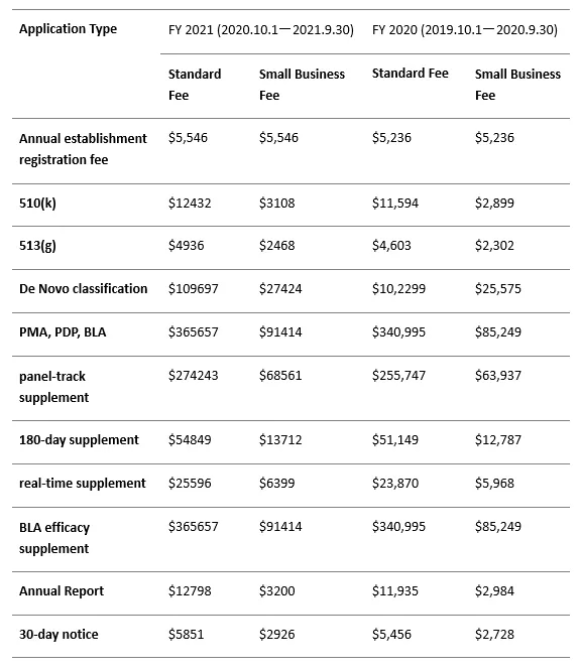Click the Application Type column header
The width and height of the screenshot is (580, 670).
(x=68, y=29)
